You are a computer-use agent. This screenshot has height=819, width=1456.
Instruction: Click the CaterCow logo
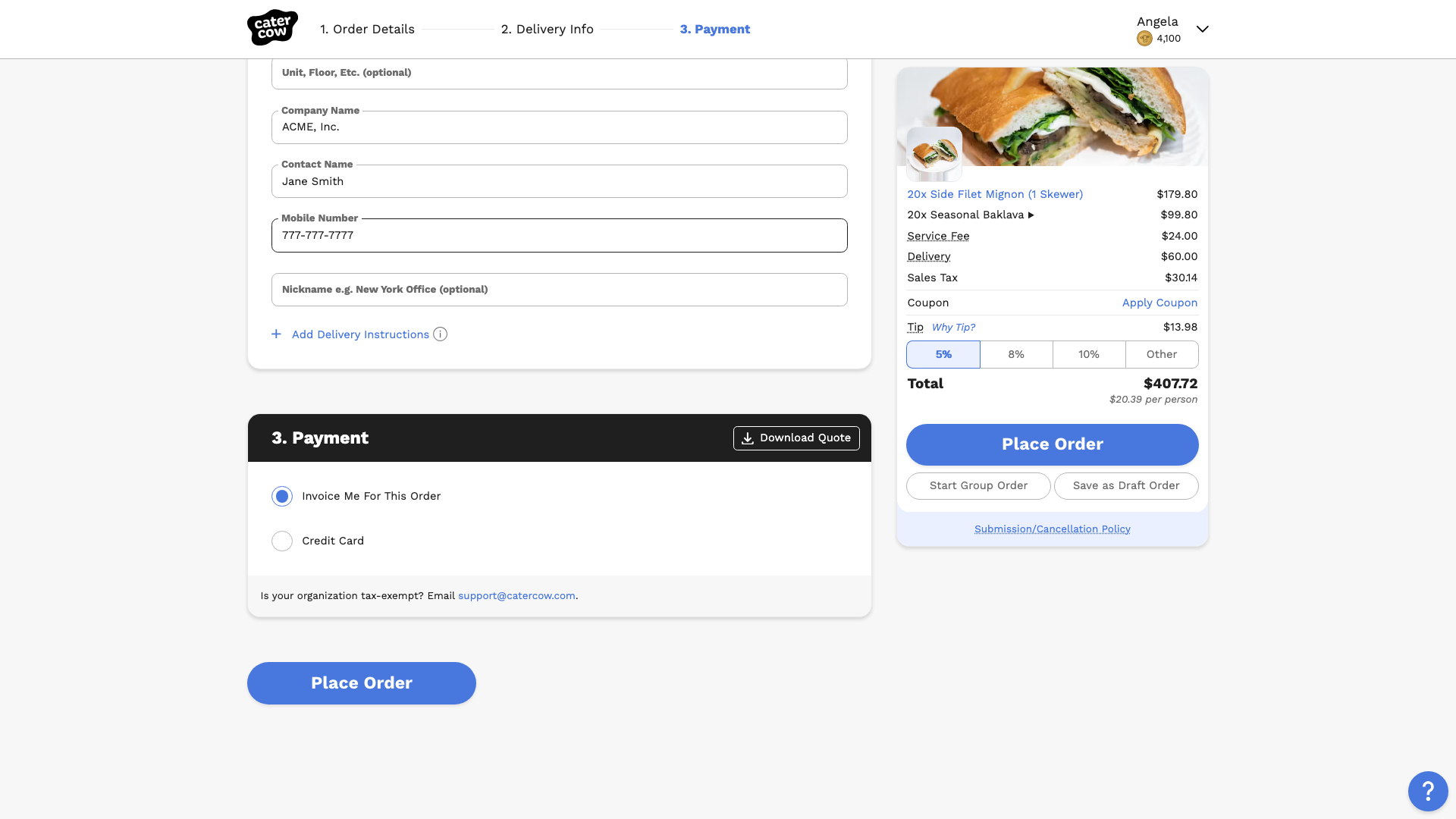[x=272, y=28]
